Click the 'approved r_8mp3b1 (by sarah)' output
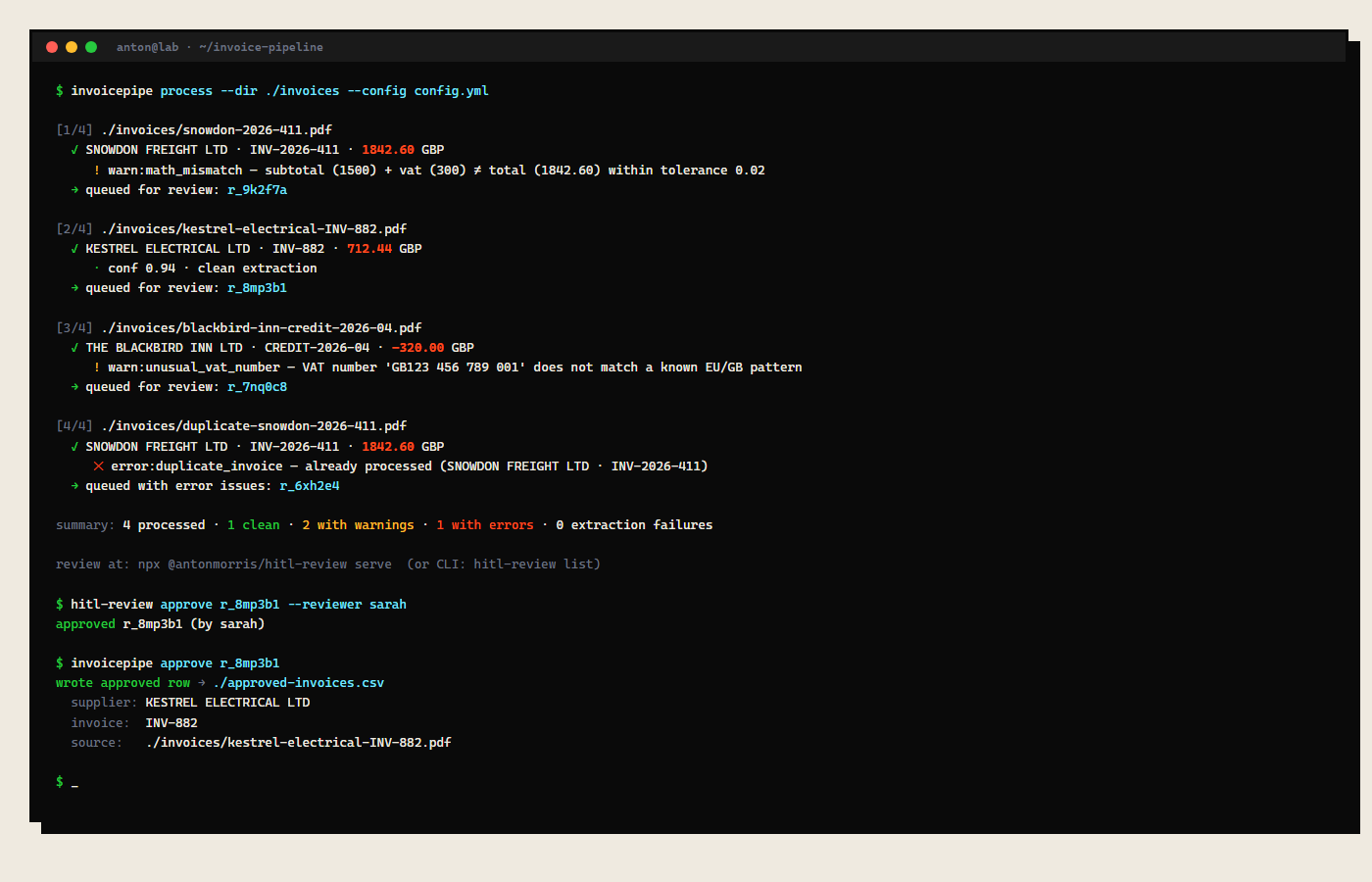The image size is (1372, 882). click(160, 624)
